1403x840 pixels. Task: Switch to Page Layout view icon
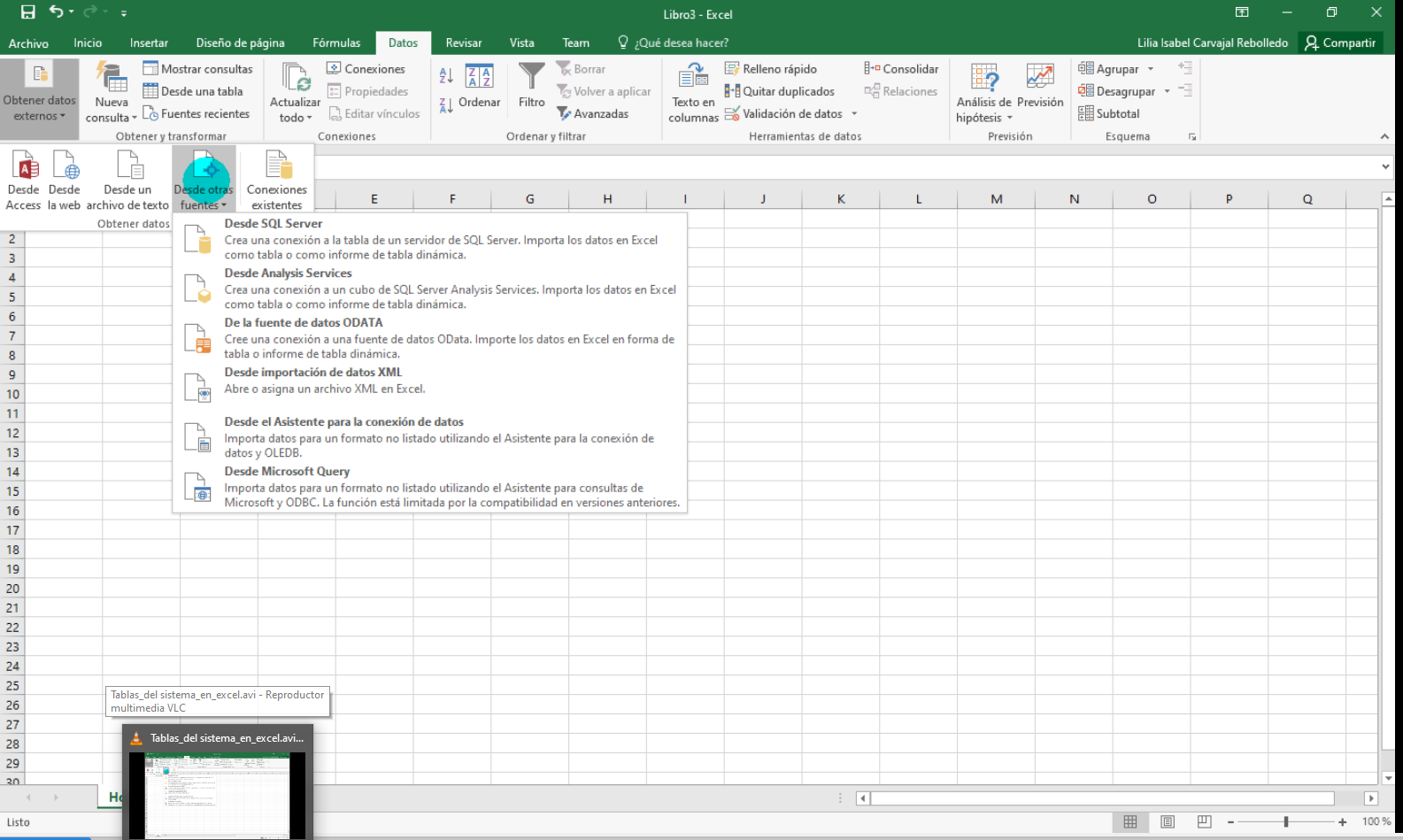click(1168, 821)
